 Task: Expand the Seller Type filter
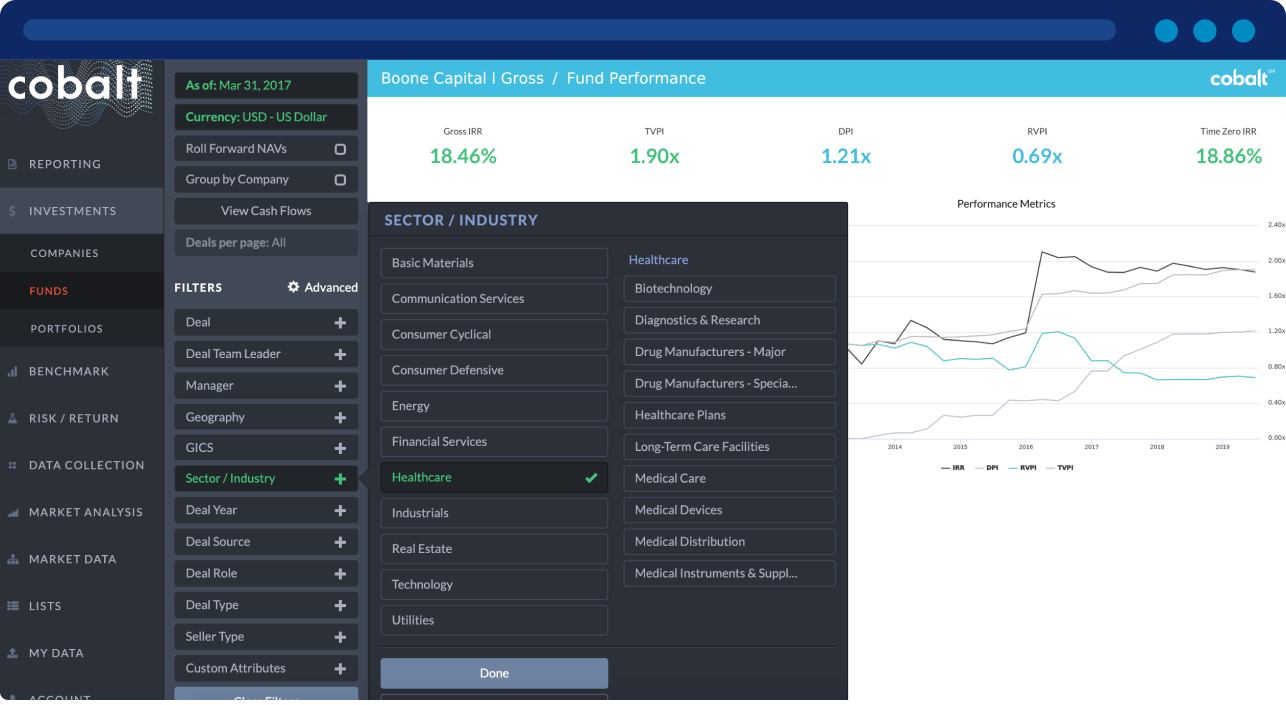[340, 637]
